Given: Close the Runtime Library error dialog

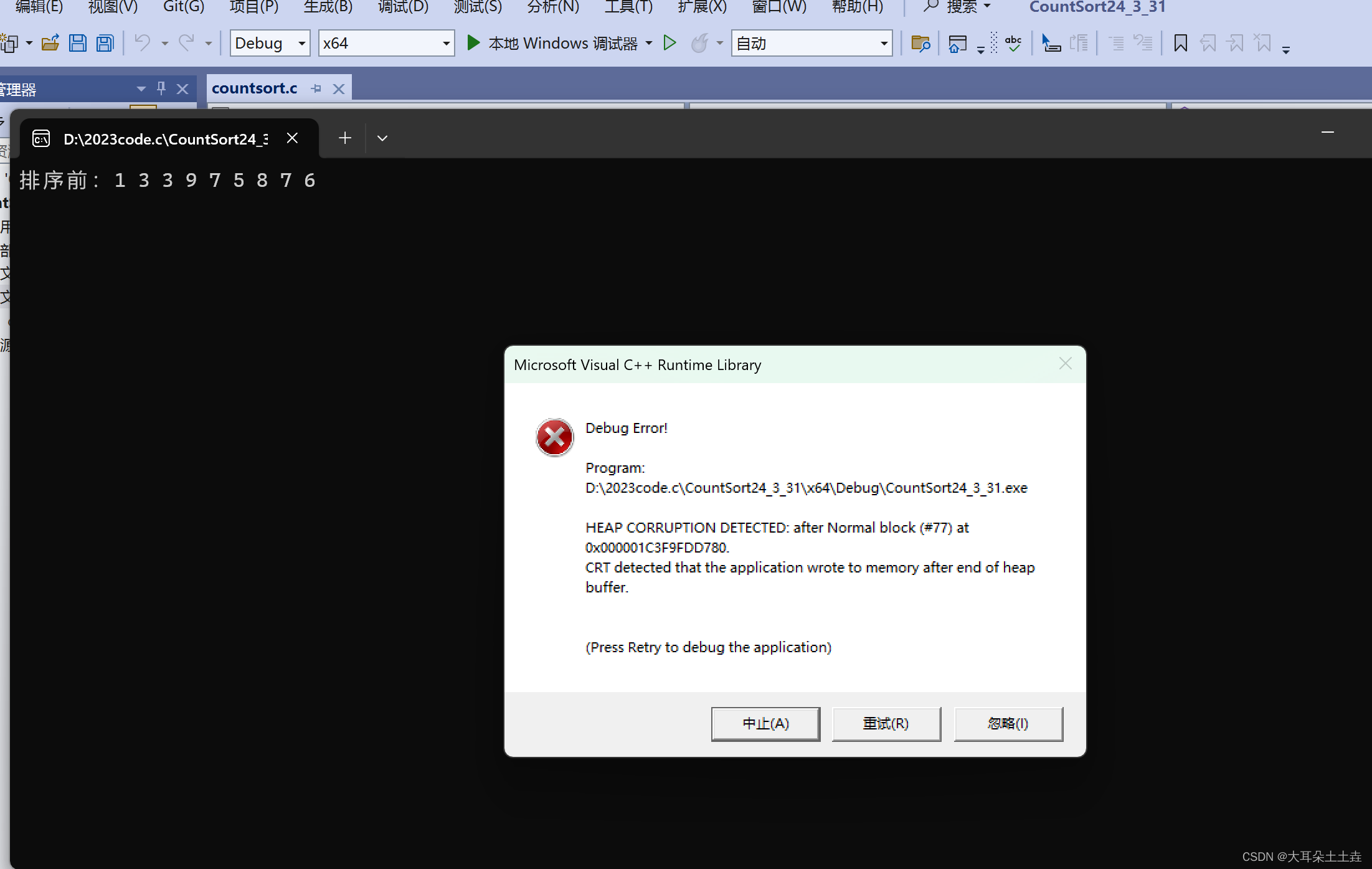Looking at the screenshot, I should [x=1065, y=364].
